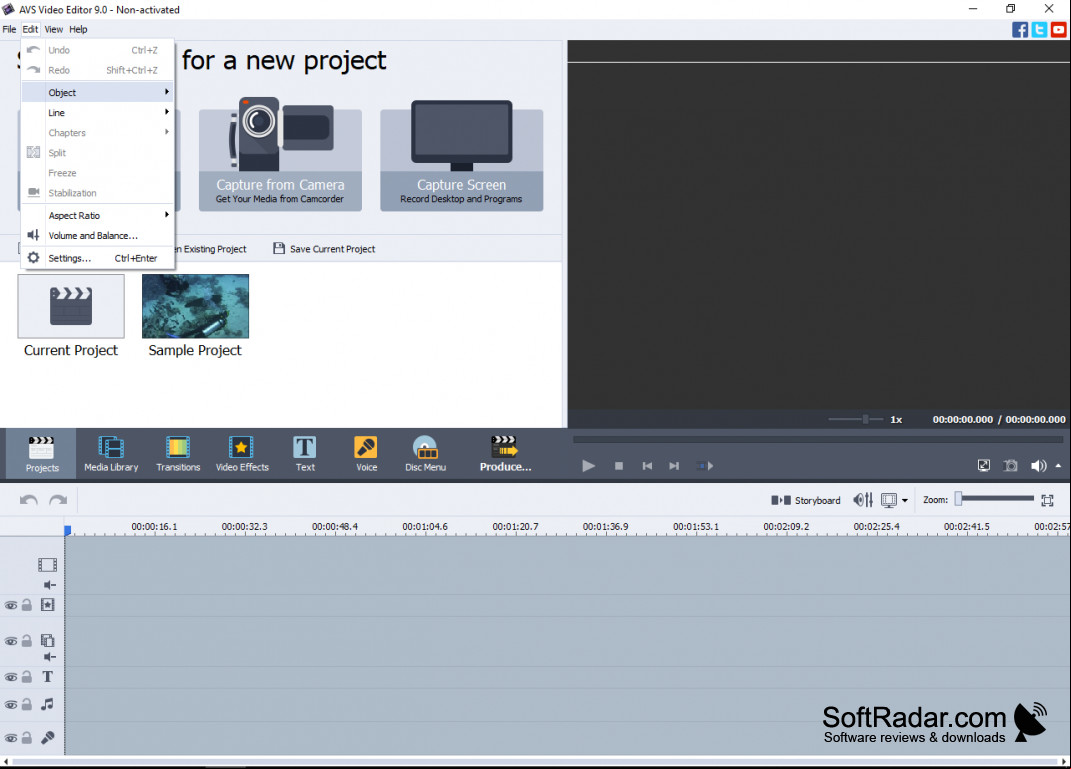Open the Sample Project thumbnail
1071x769 pixels.
195,307
